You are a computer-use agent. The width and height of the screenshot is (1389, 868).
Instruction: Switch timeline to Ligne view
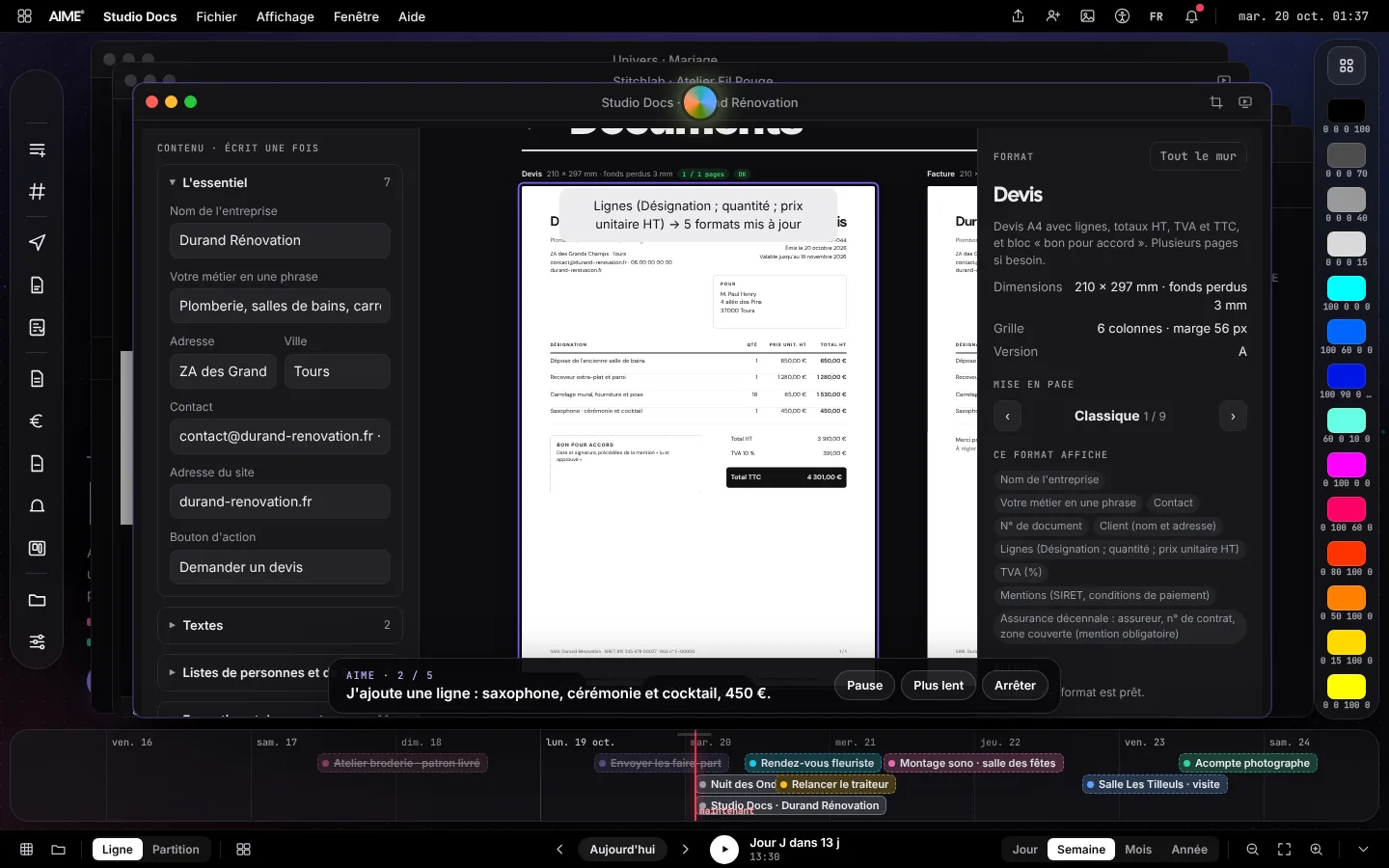pyautogui.click(x=118, y=850)
